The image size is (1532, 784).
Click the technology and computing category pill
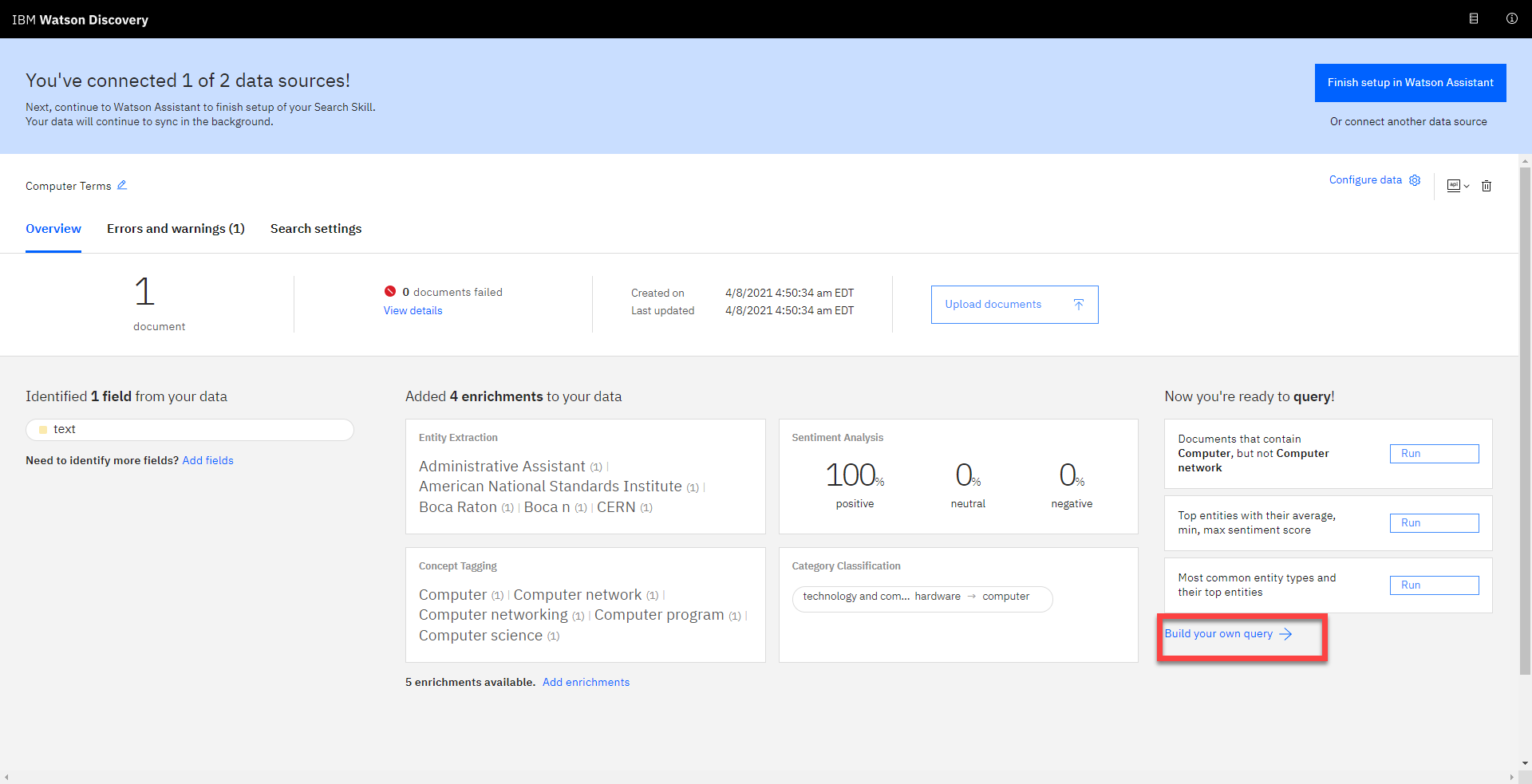[922, 599]
